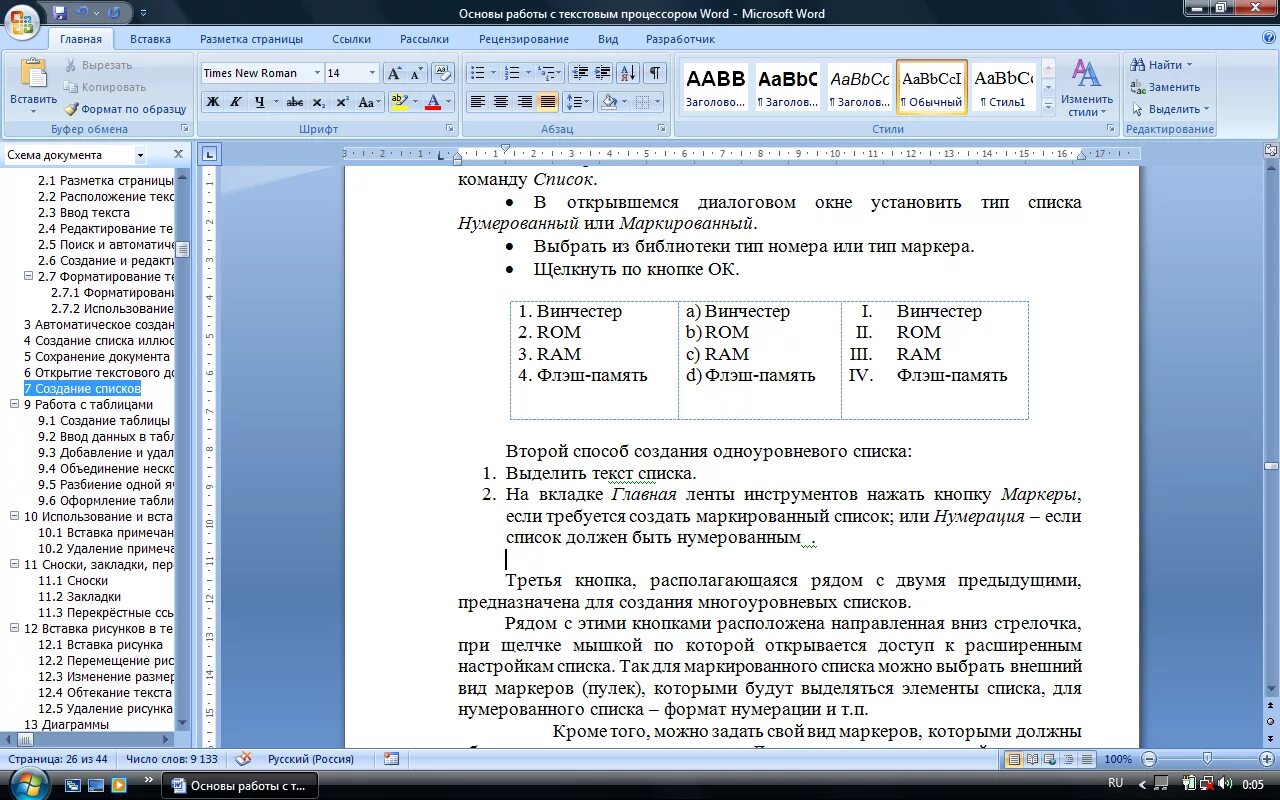Open the Вставка ribbon tab

click(x=150, y=39)
